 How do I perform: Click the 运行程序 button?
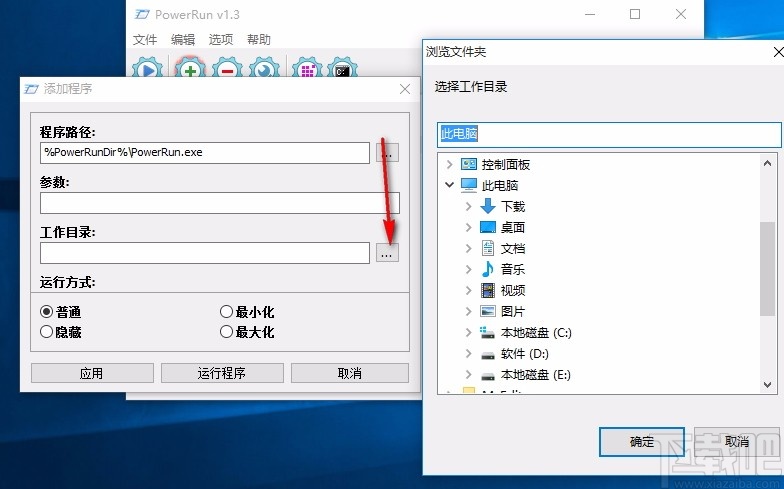222,373
